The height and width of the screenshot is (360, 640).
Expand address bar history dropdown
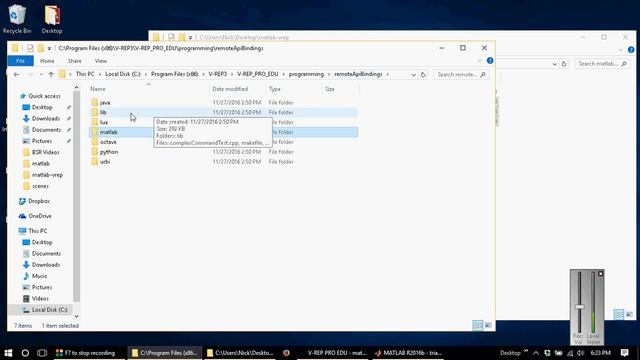pos(413,75)
